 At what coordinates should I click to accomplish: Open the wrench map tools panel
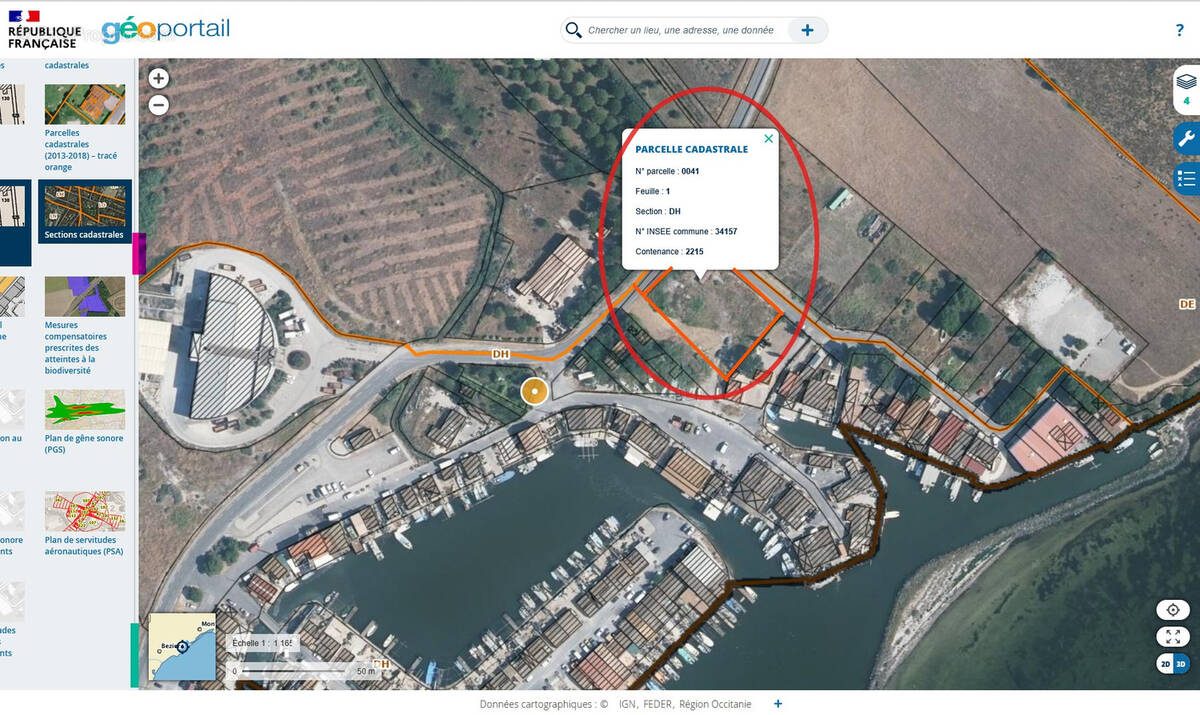pyautogui.click(x=1186, y=139)
